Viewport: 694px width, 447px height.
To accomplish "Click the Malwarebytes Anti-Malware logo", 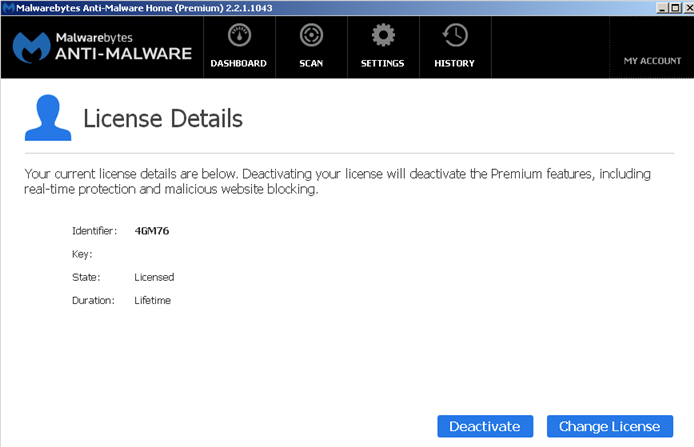I will pyautogui.click(x=102, y=46).
